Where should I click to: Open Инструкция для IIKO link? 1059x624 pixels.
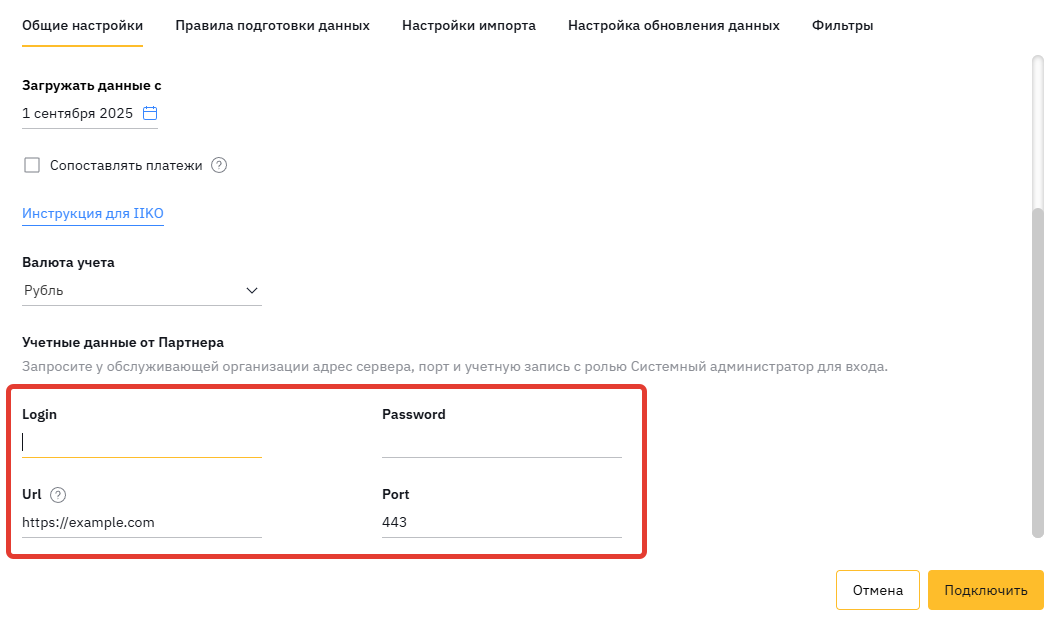coord(92,214)
